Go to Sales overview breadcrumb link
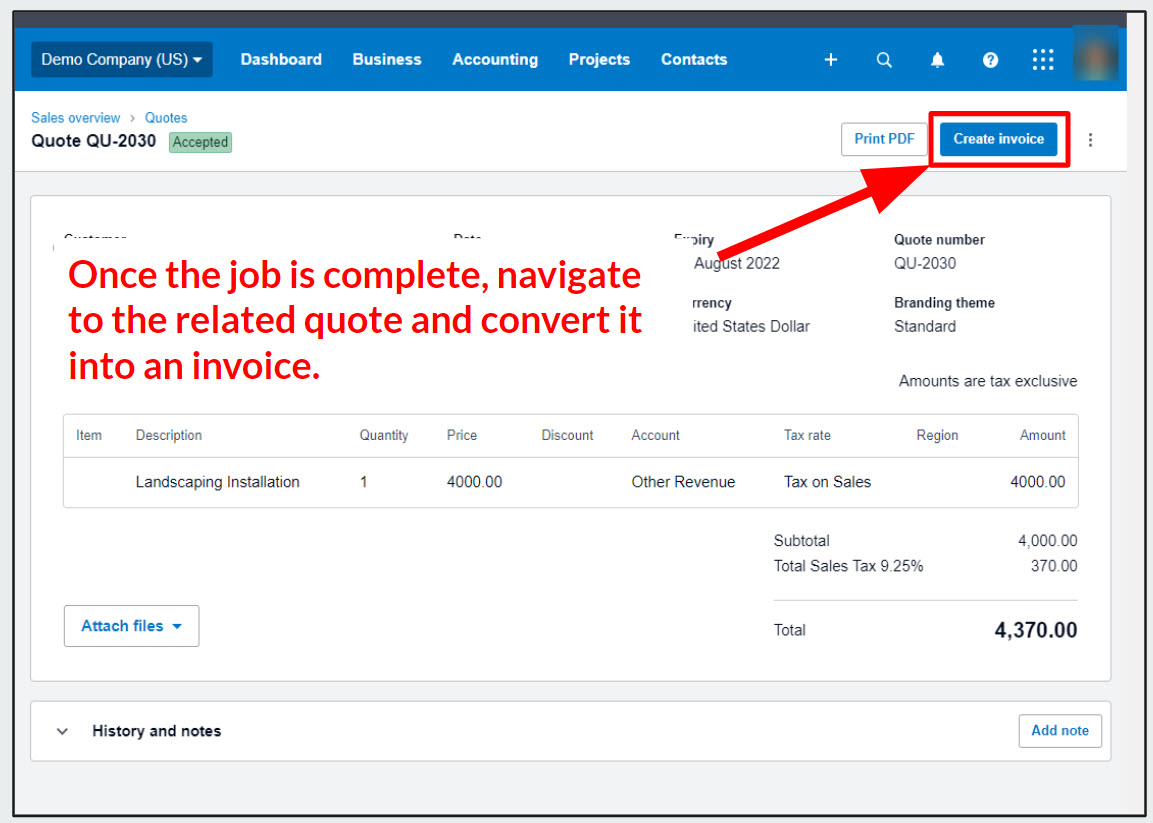This screenshot has height=823, width=1153. (x=76, y=118)
